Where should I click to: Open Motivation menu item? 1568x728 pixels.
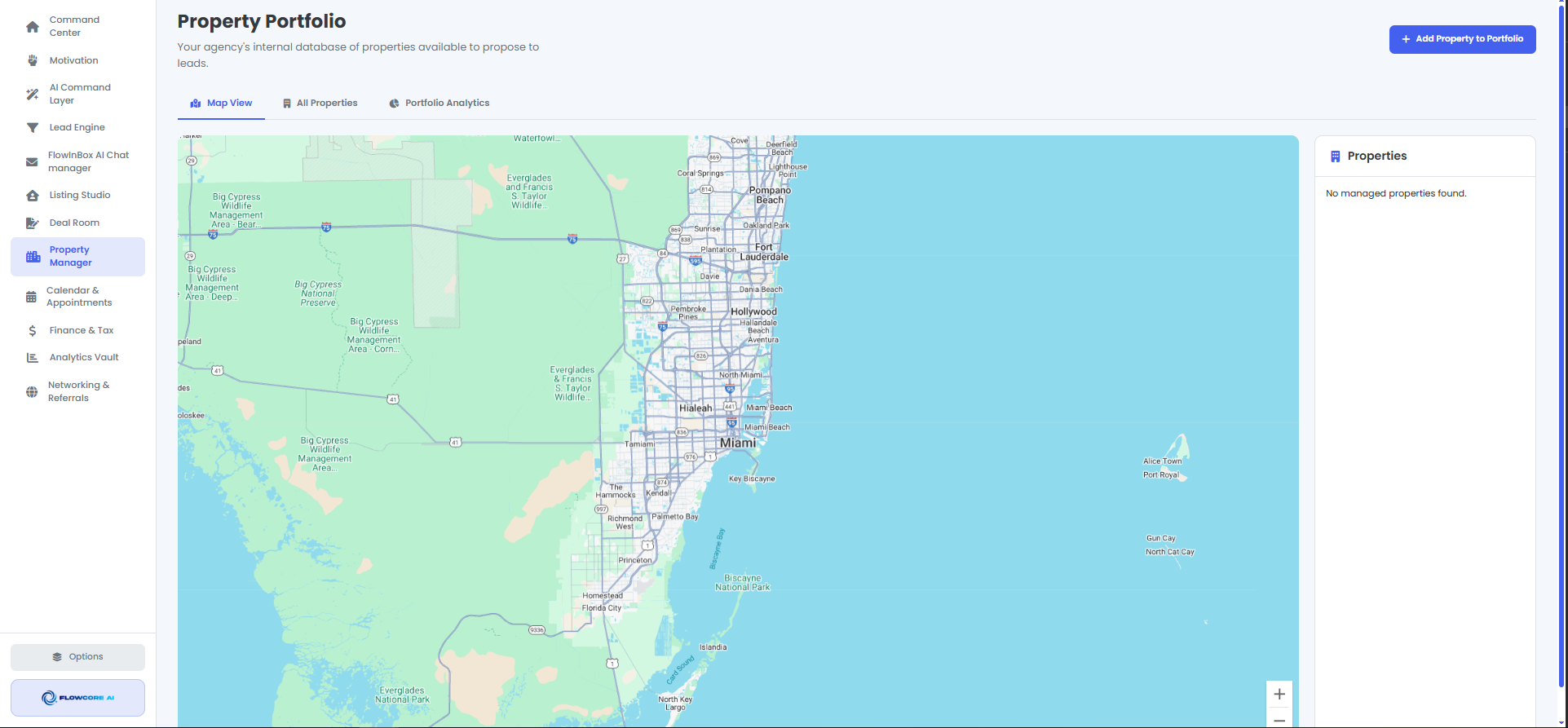coord(77,60)
